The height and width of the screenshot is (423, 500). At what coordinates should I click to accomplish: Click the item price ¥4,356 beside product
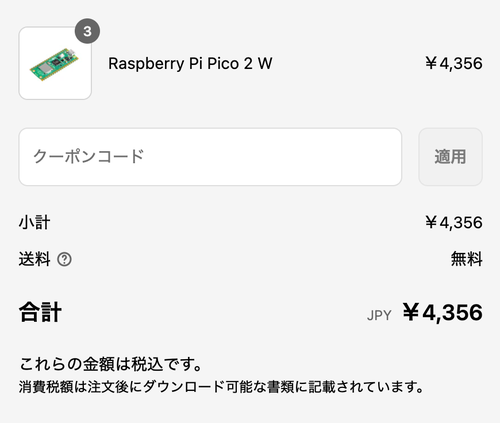pyautogui.click(x=454, y=63)
